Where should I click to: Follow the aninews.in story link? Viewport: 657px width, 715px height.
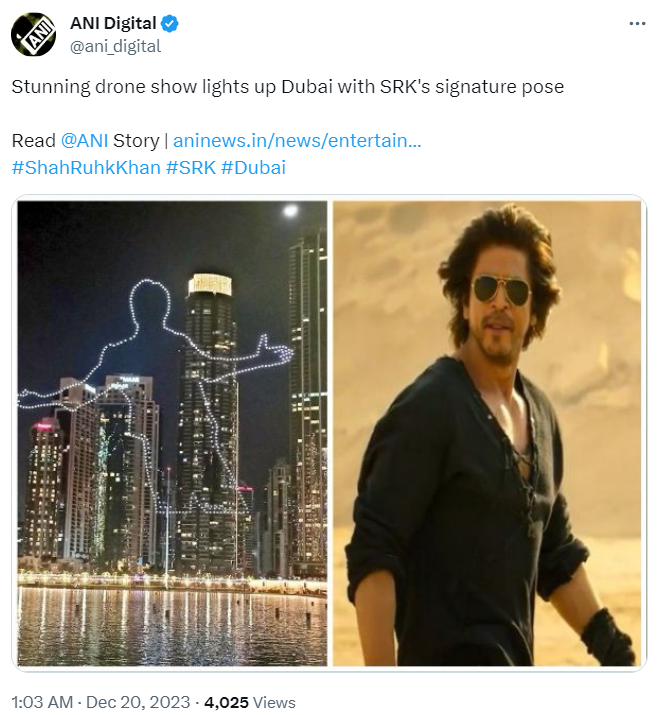pos(297,140)
